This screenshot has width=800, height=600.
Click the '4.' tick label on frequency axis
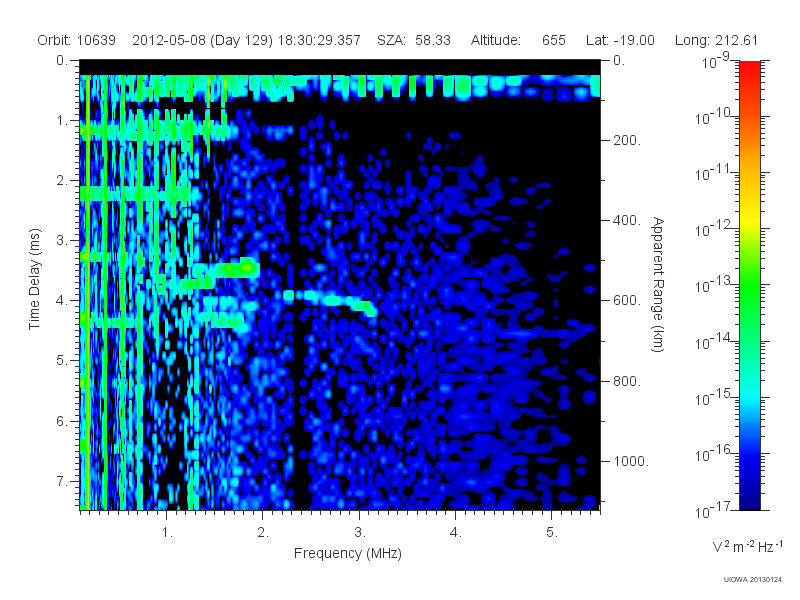pyautogui.click(x=455, y=533)
